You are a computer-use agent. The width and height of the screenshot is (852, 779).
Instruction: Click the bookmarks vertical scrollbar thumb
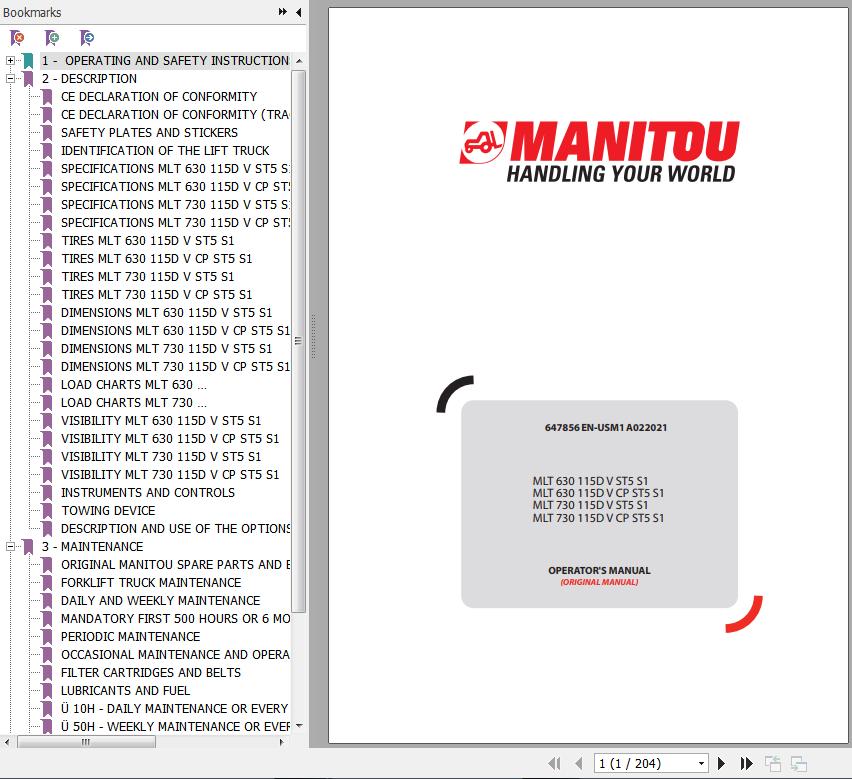[298, 341]
